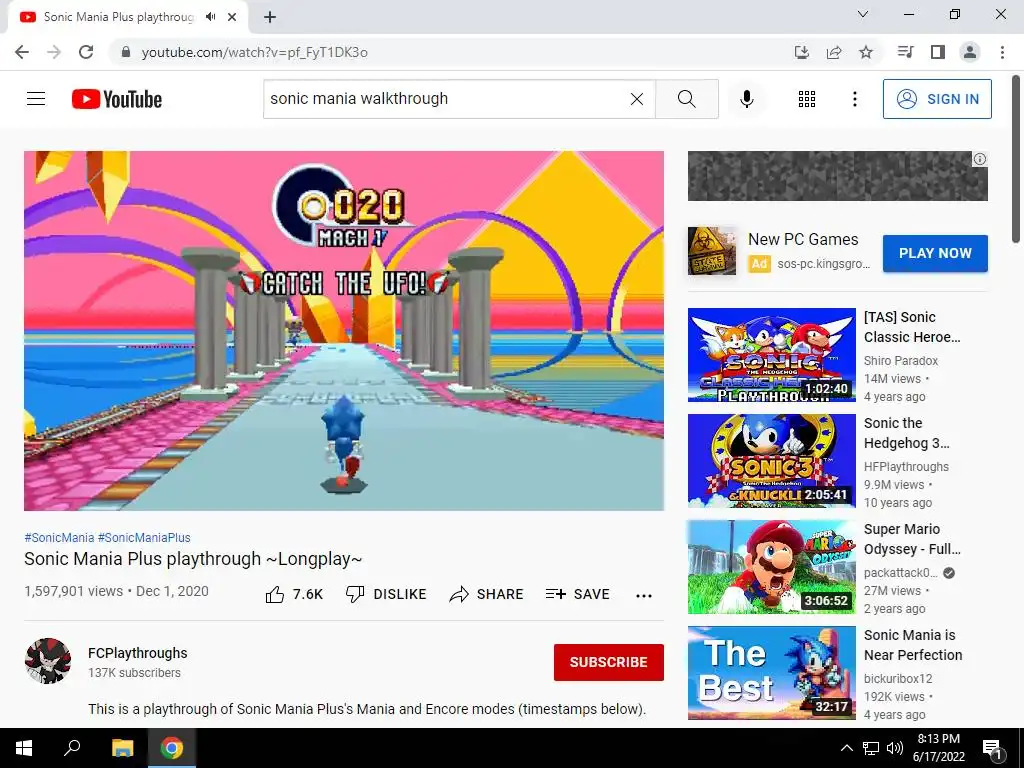Viewport: 1024px width, 768px height.
Task: Click the Chrome taskbar icon
Action: pos(172,748)
